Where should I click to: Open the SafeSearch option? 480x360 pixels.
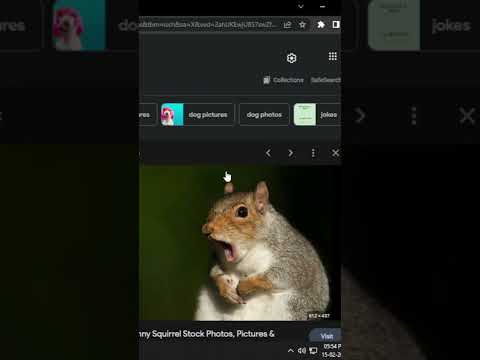(326, 80)
